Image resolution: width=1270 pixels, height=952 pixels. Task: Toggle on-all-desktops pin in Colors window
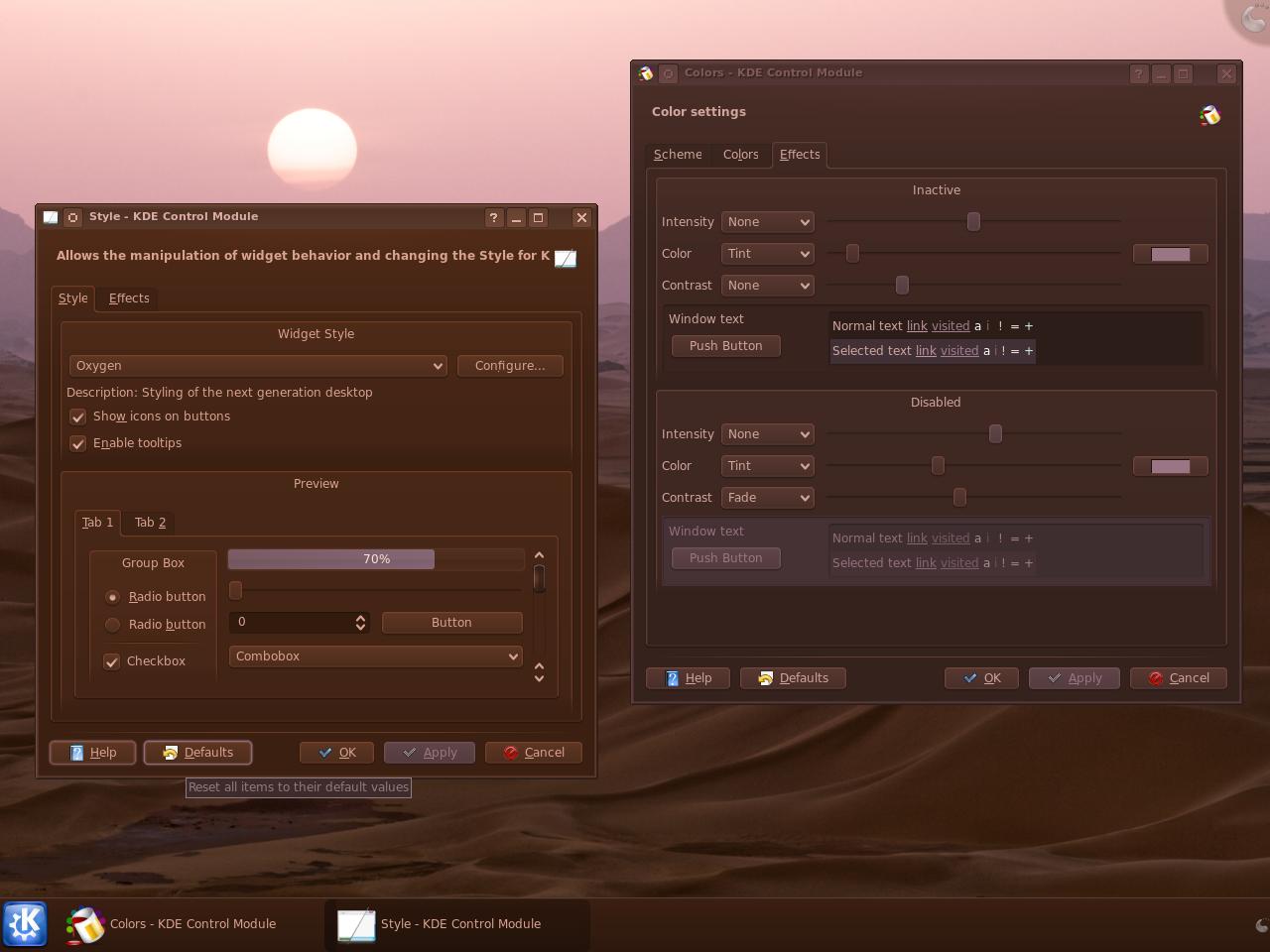pos(669,73)
